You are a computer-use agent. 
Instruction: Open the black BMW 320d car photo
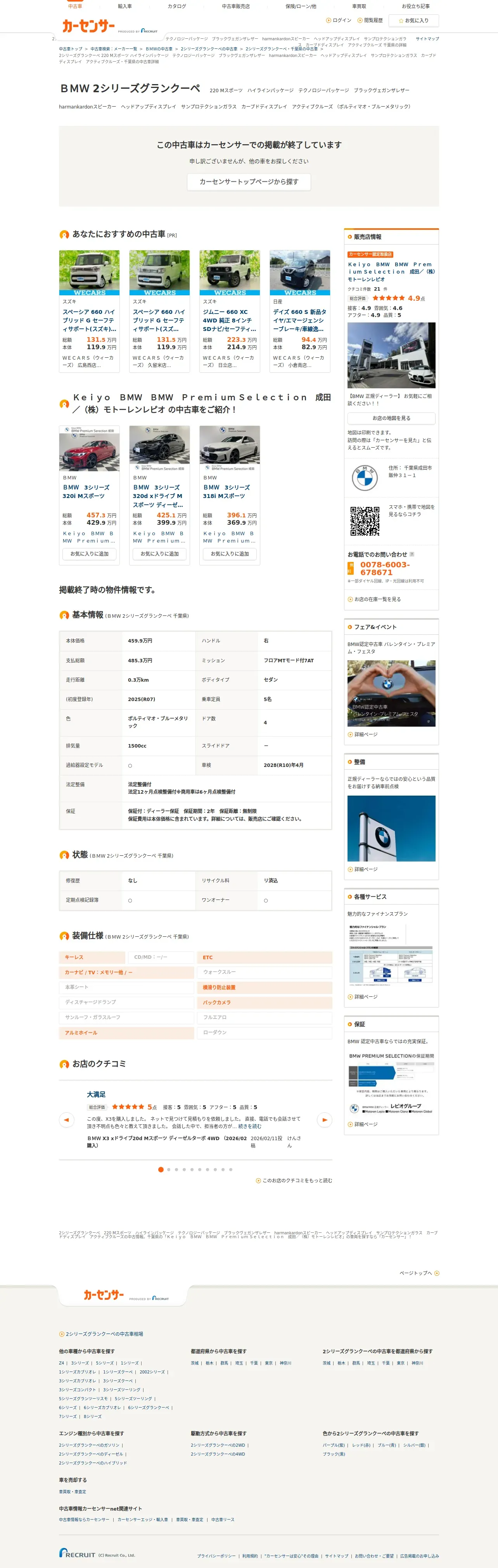click(x=160, y=449)
